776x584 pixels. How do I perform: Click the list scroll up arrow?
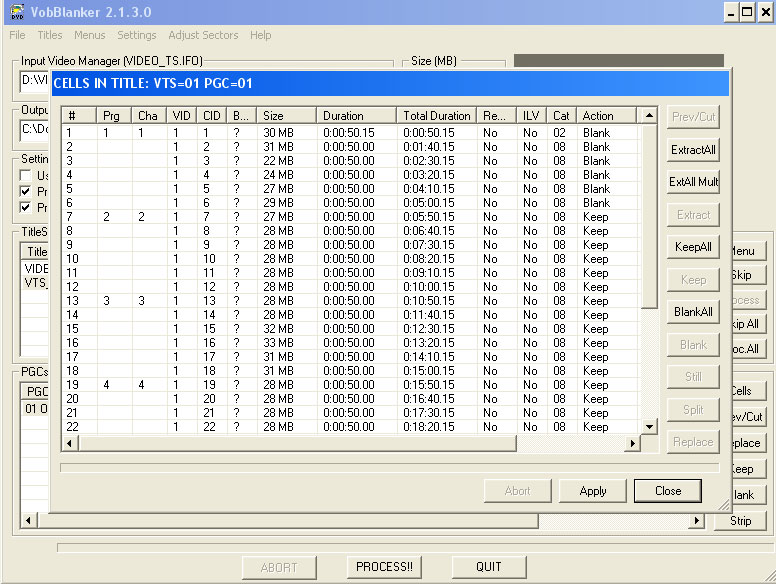(x=649, y=116)
